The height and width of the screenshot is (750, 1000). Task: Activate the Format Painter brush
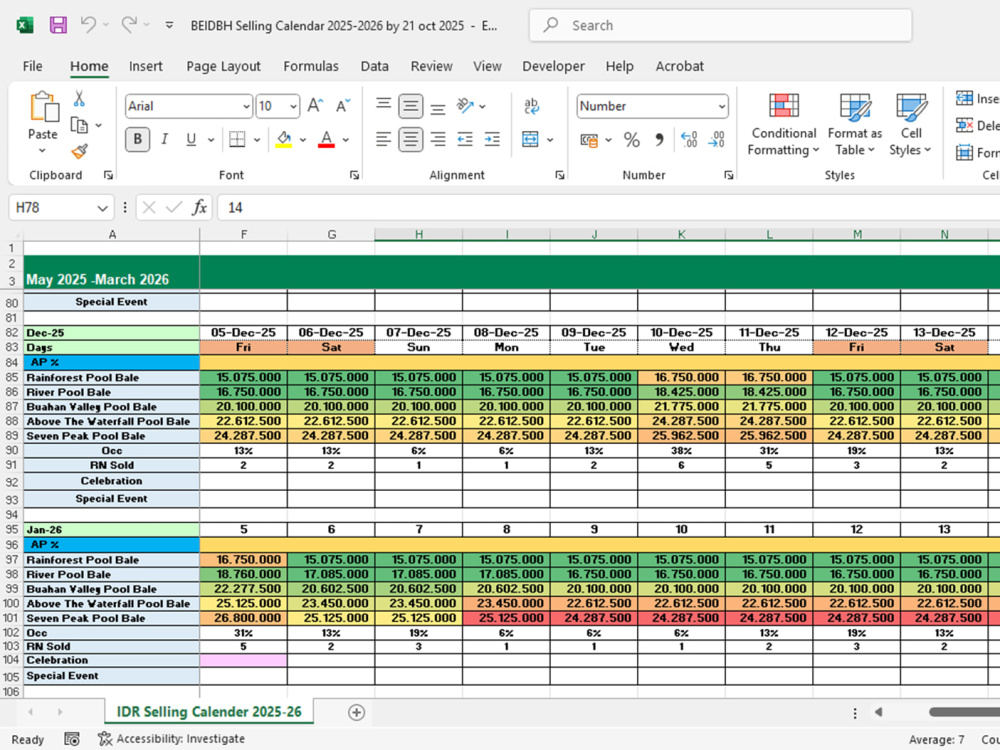[79, 151]
